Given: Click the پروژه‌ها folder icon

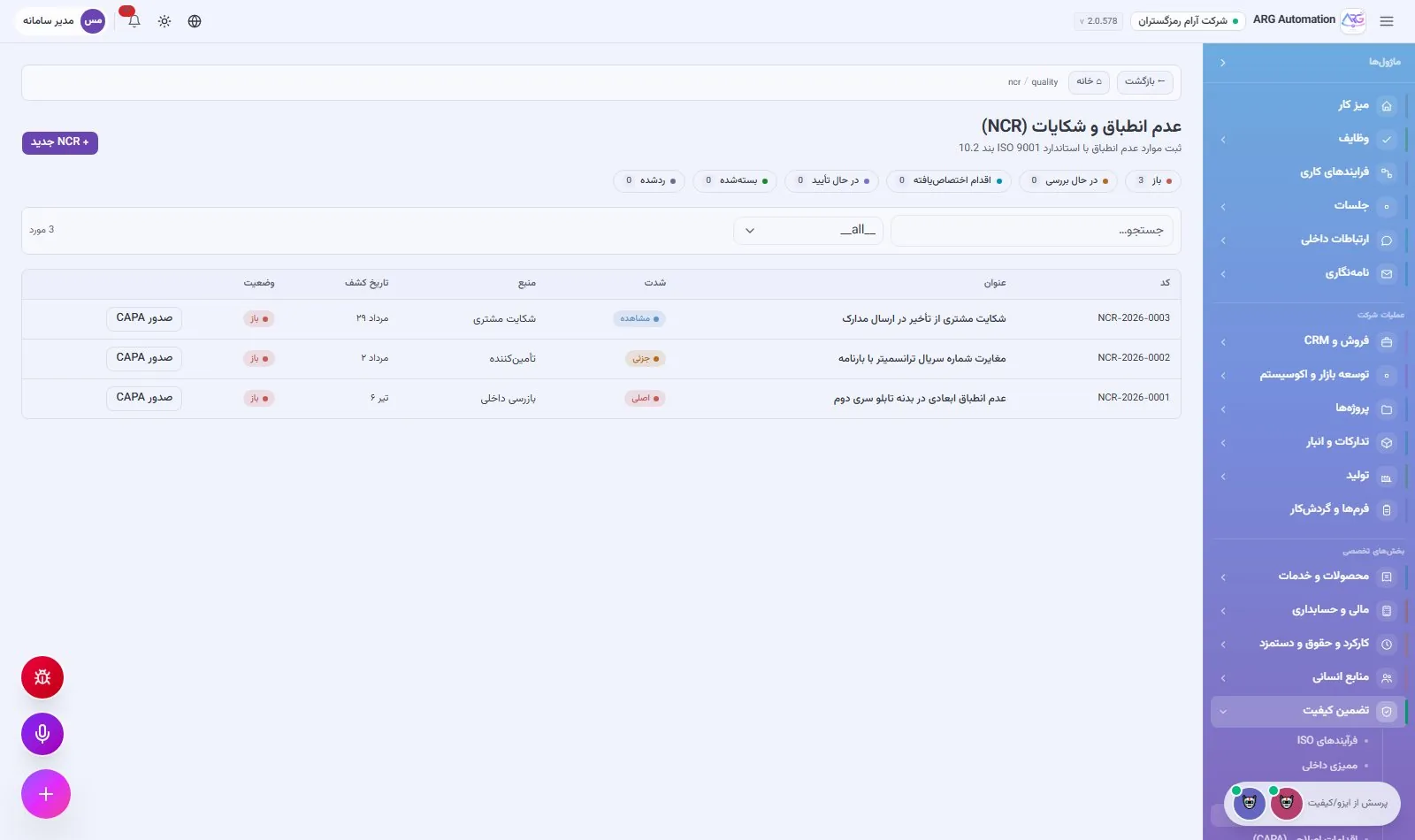Looking at the screenshot, I should pyautogui.click(x=1387, y=409).
